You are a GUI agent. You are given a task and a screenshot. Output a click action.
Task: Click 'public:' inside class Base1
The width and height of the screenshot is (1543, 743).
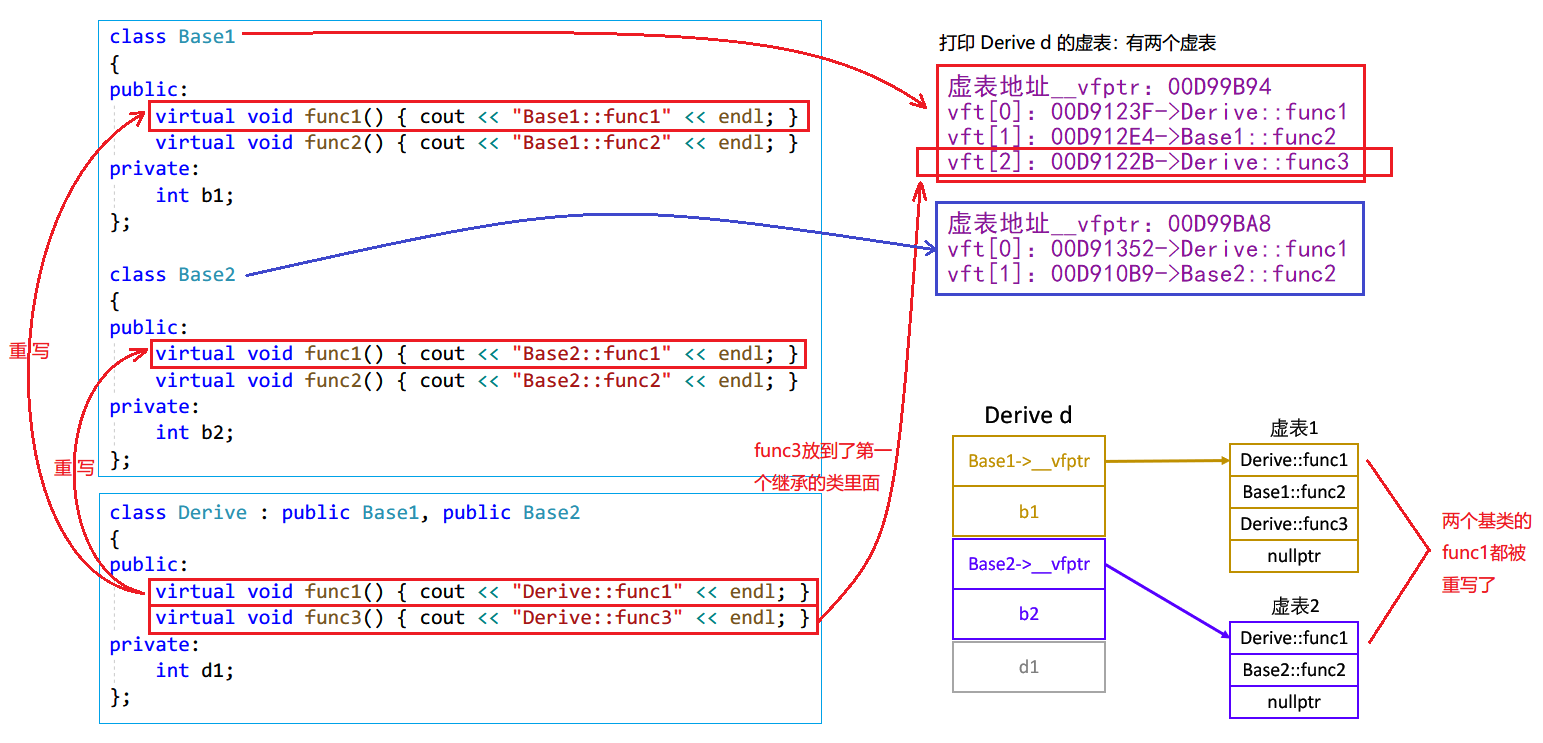(149, 90)
